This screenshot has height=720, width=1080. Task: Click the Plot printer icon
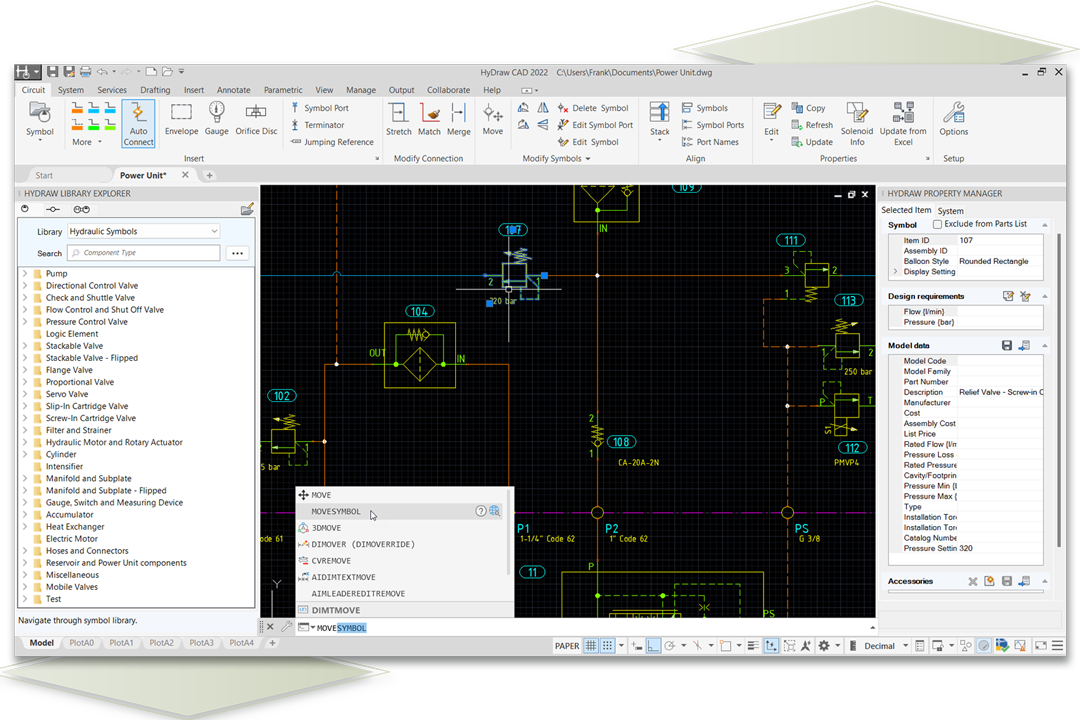coord(85,72)
